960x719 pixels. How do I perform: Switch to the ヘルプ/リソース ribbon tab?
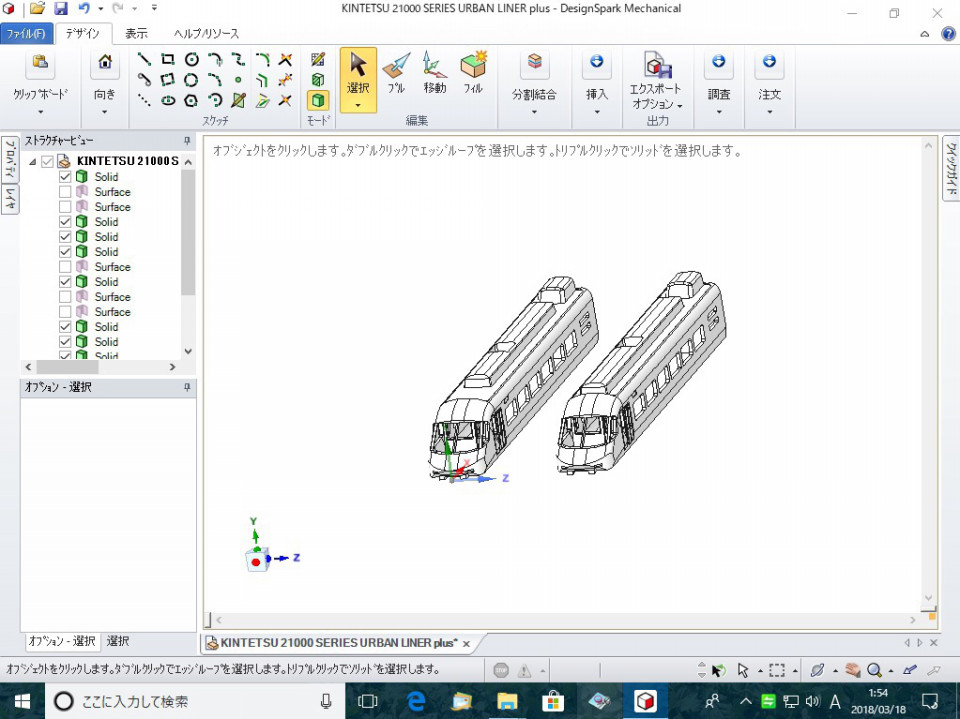(x=206, y=34)
